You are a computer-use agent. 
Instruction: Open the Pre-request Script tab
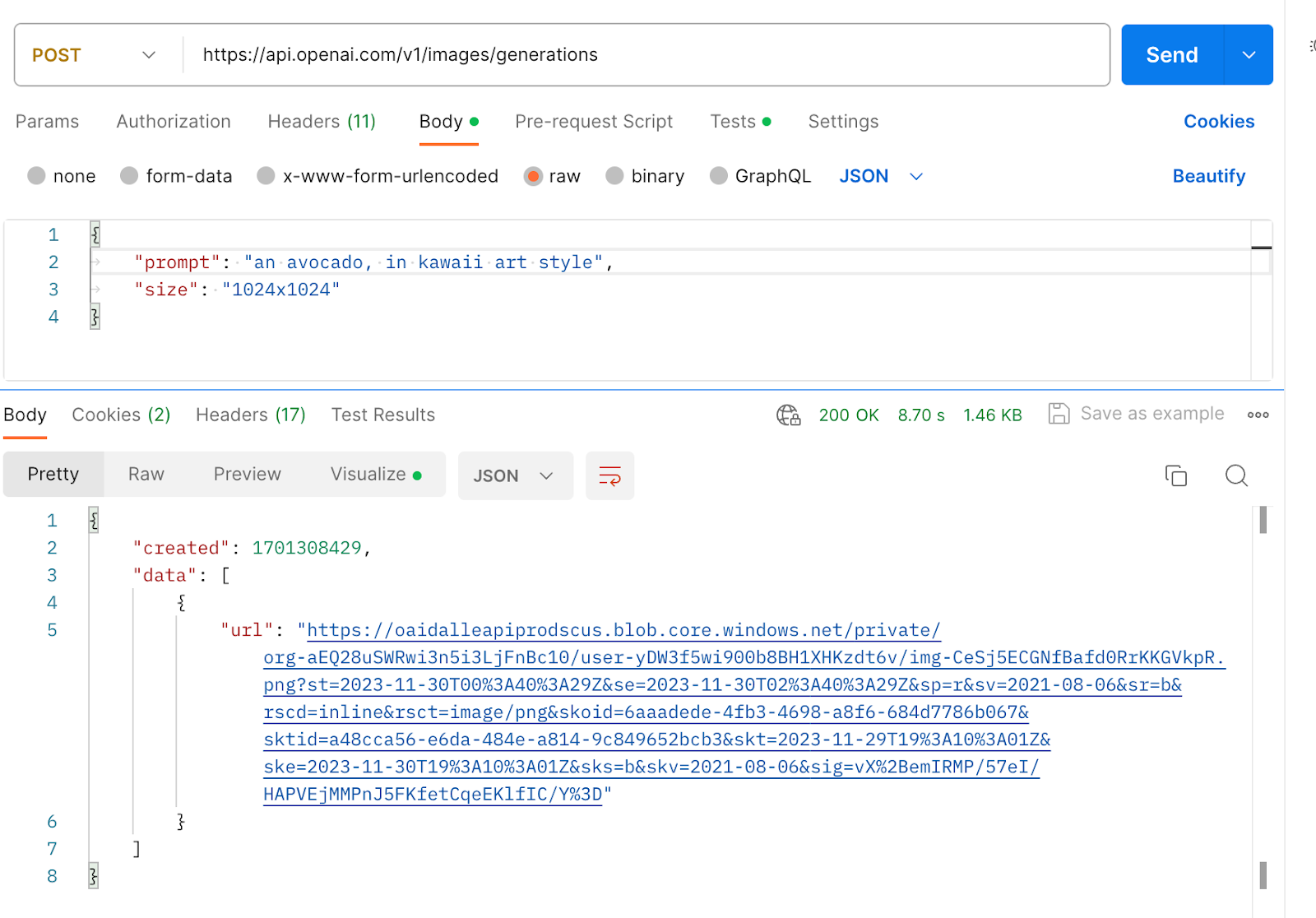click(x=594, y=122)
